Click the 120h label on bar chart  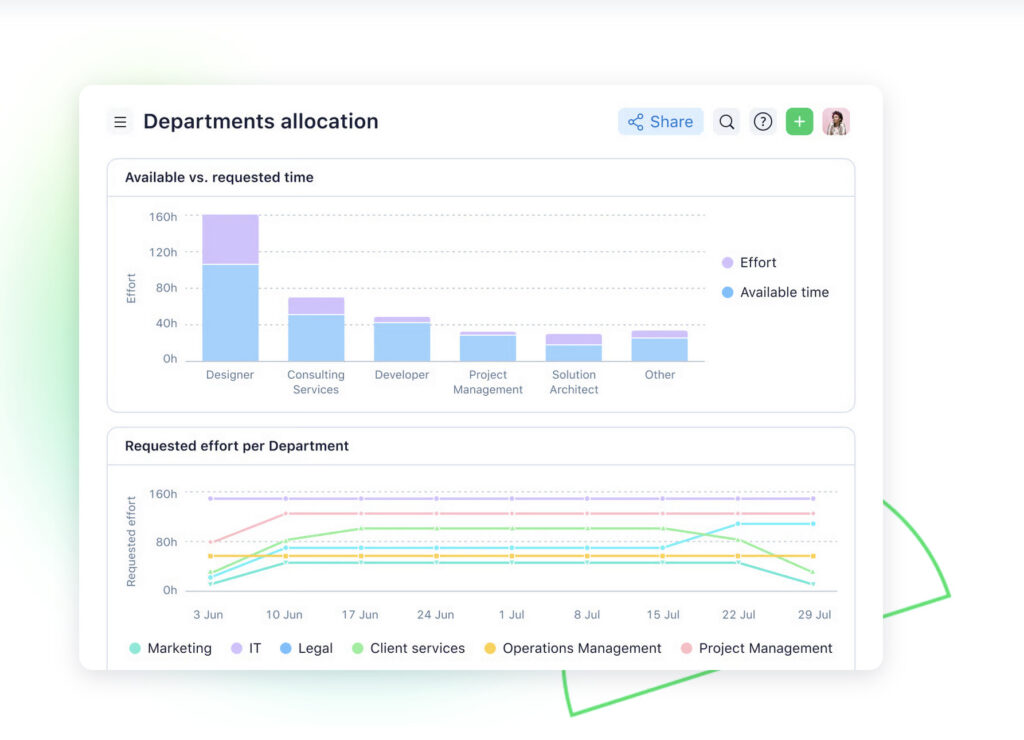[163, 252]
